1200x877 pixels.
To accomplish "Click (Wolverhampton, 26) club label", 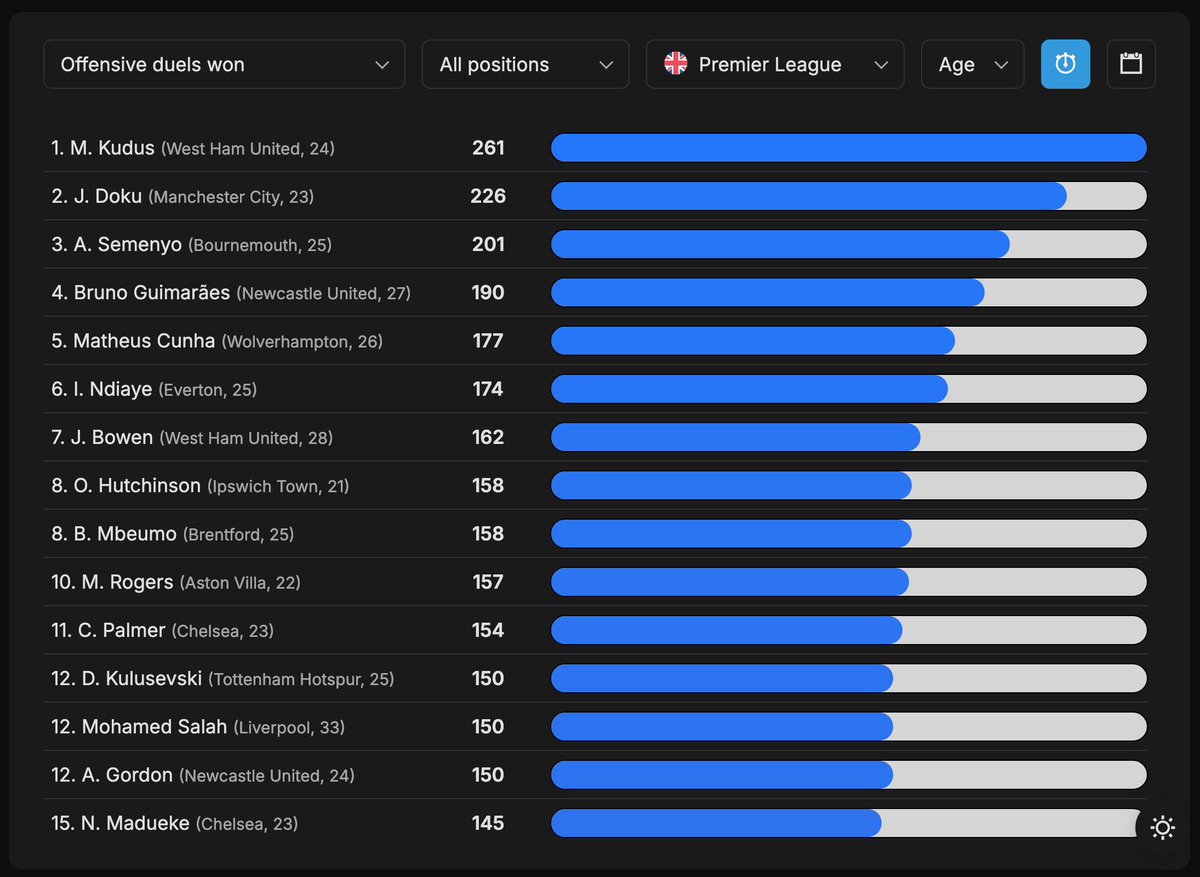I will [302, 341].
